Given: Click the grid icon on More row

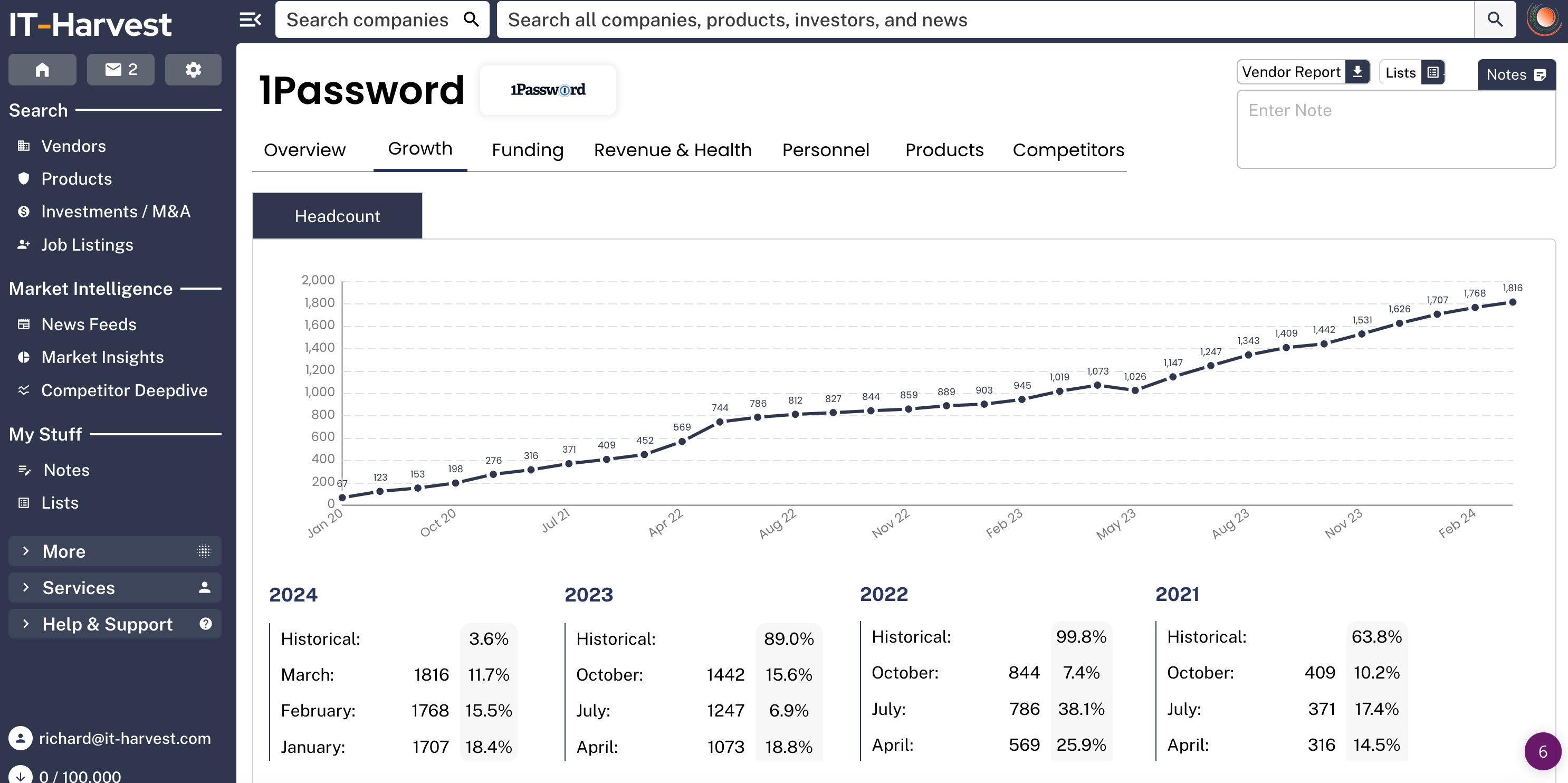Looking at the screenshot, I should coord(204,551).
